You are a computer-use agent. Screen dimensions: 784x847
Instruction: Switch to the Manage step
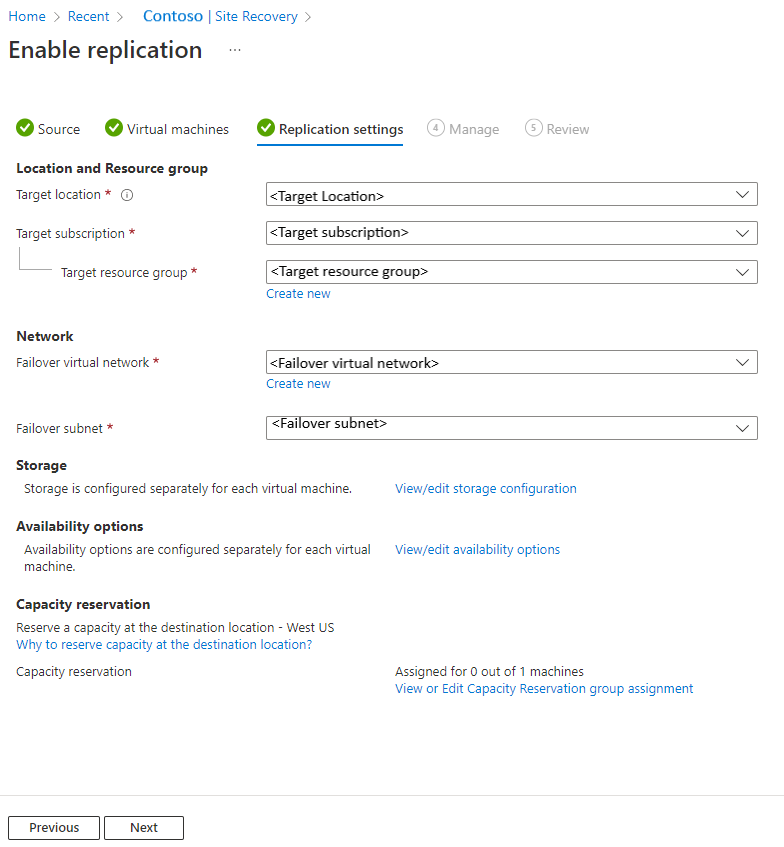click(463, 128)
